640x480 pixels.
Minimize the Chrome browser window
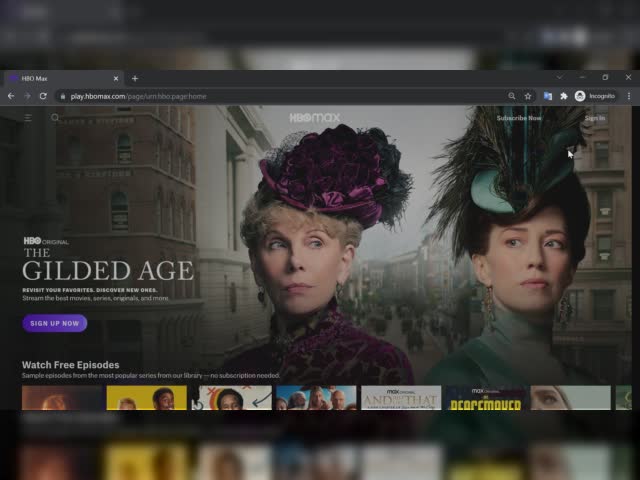(582, 77)
